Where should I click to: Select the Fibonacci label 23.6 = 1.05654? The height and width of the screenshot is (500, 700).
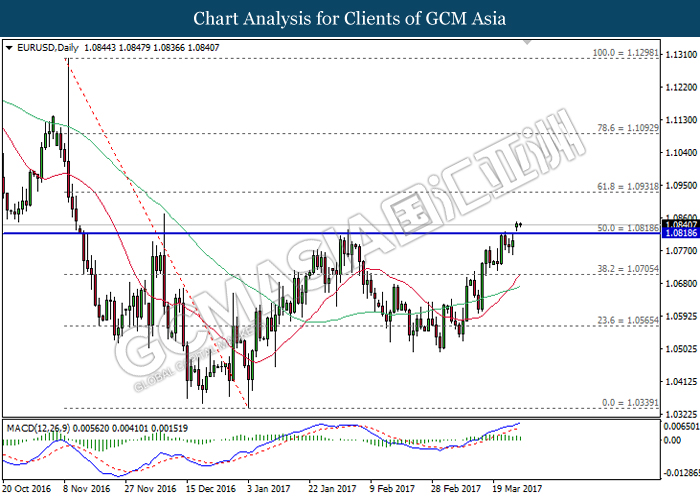[628, 321]
